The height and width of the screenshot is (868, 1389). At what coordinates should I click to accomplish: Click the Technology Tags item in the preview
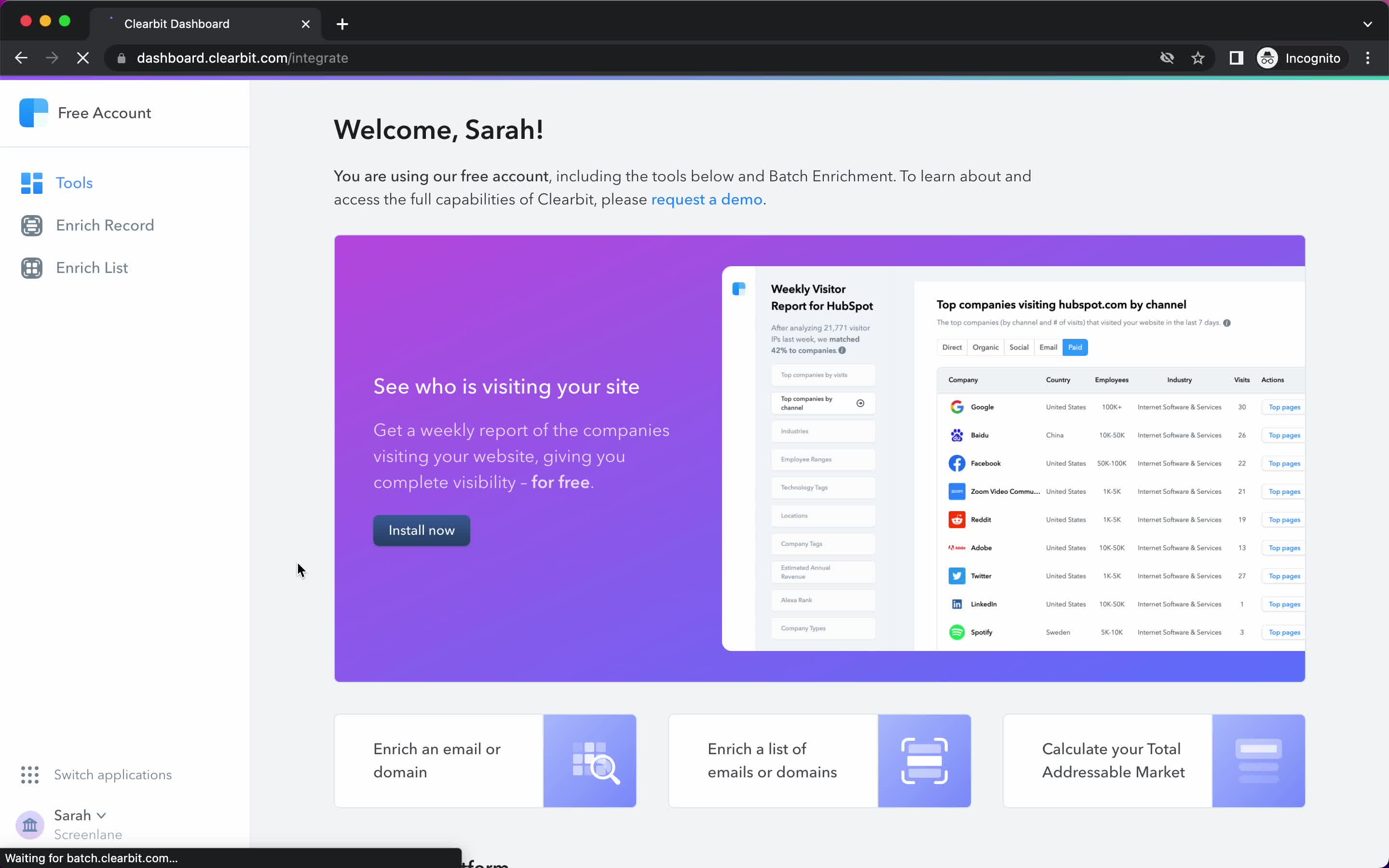822,488
